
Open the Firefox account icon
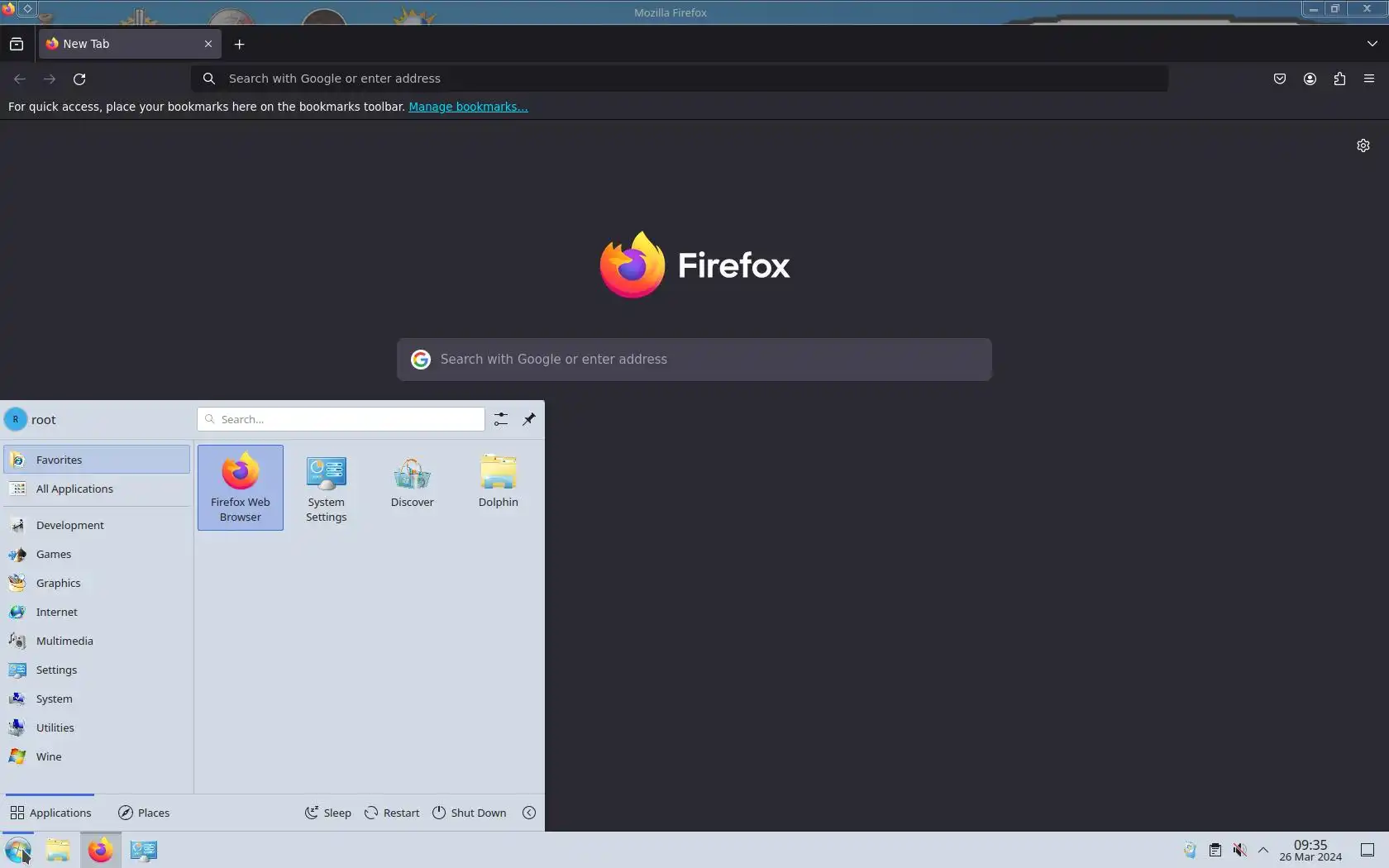coord(1310,79)
